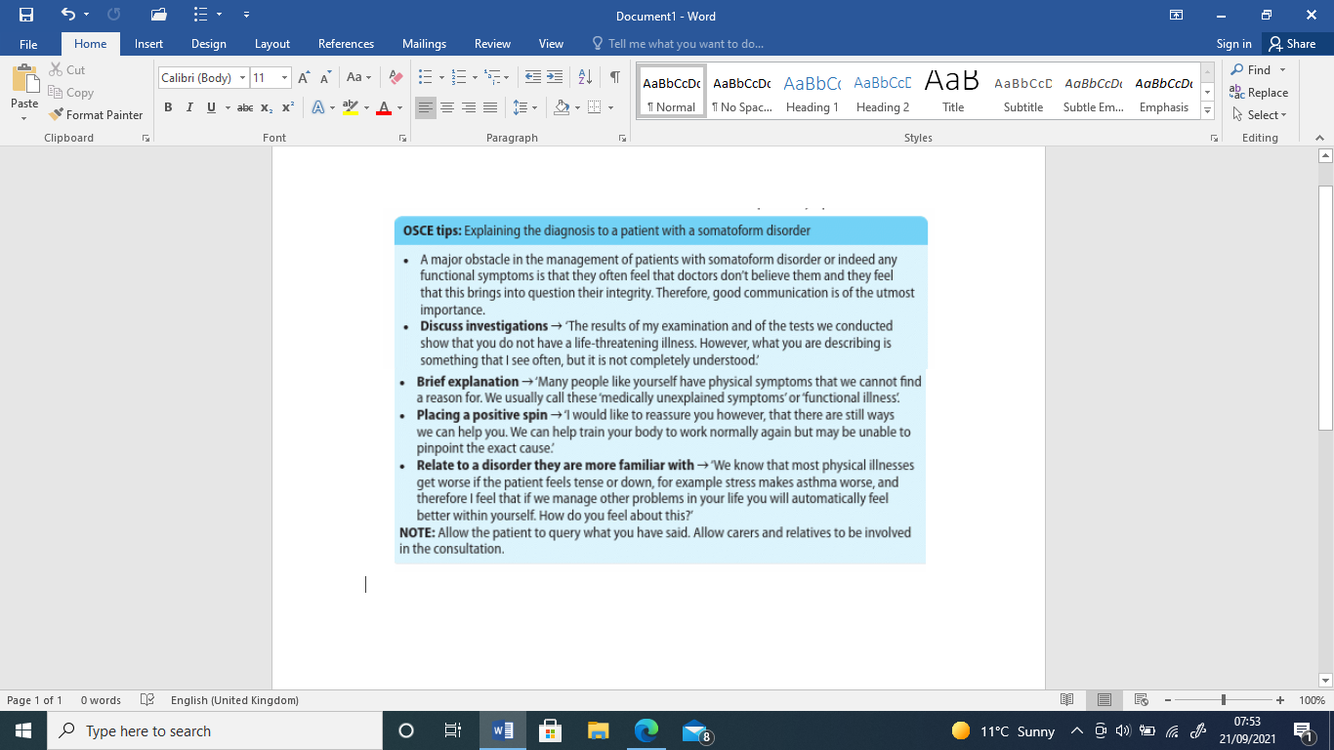
Task: Expand the Paste options arrow
Action: click(24, 117)
